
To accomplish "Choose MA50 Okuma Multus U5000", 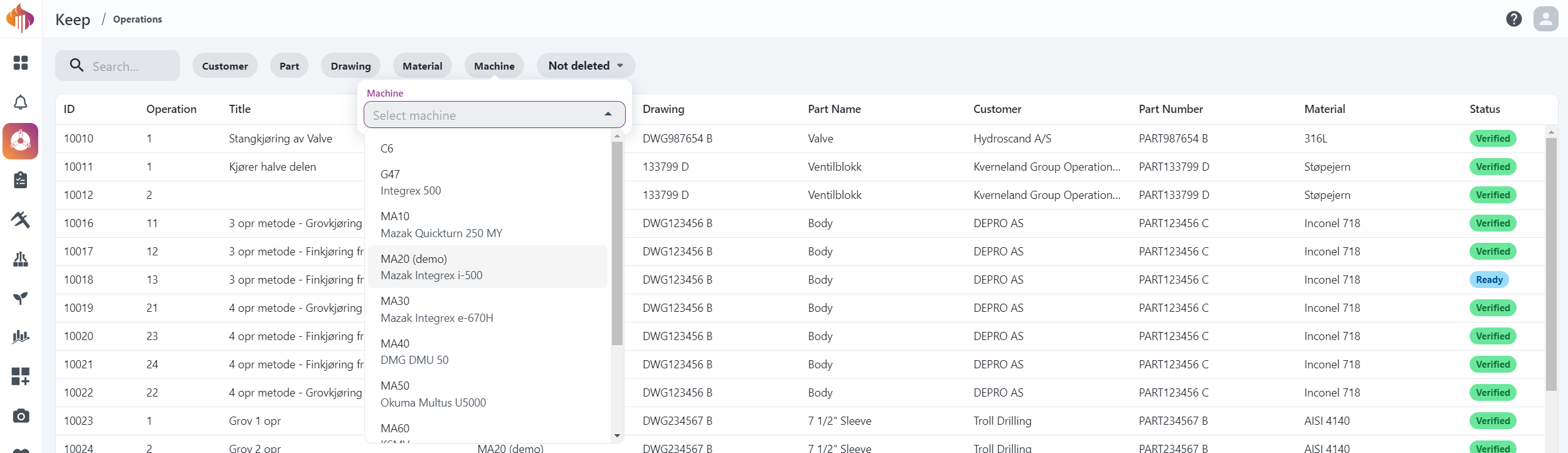I will (x=488, y=394).
